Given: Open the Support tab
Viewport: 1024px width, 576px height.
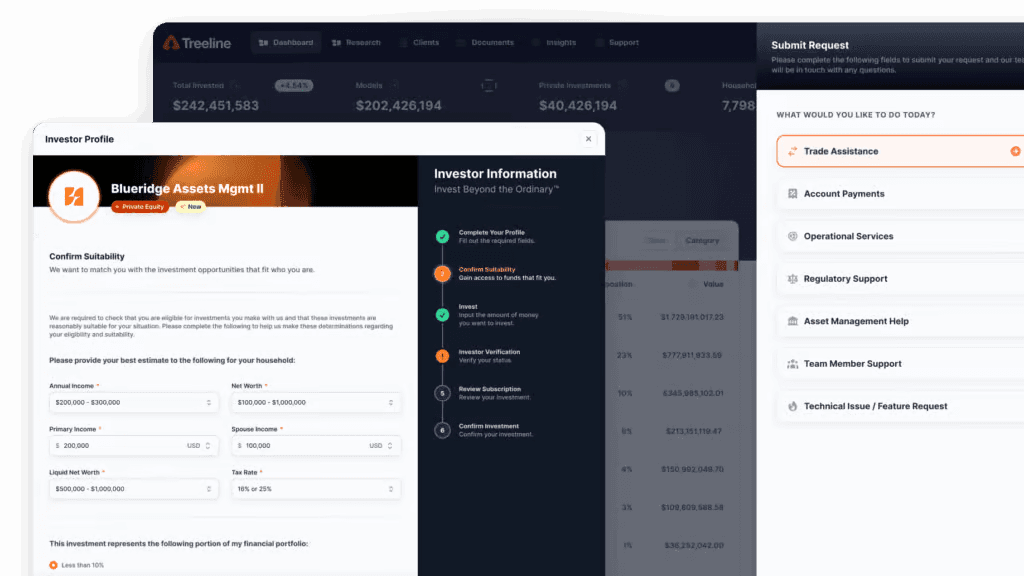Looking at the screenshot, I should (x=617, y=42).
